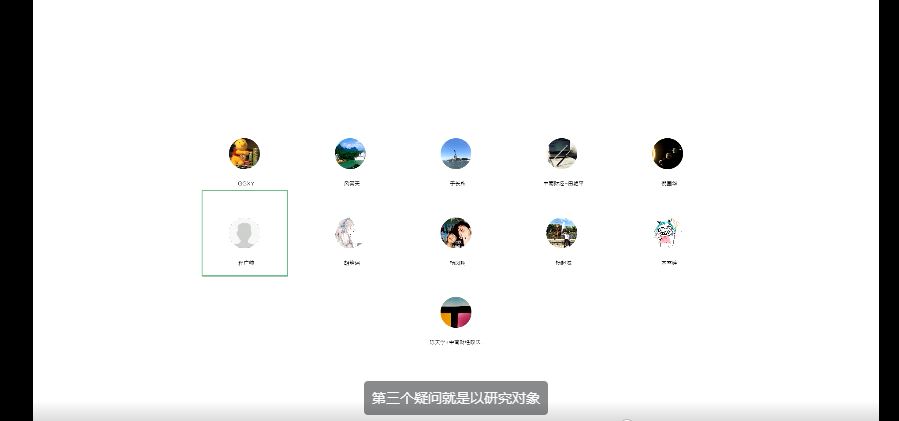Select the couple selfie photo avatar

point(456,233)
